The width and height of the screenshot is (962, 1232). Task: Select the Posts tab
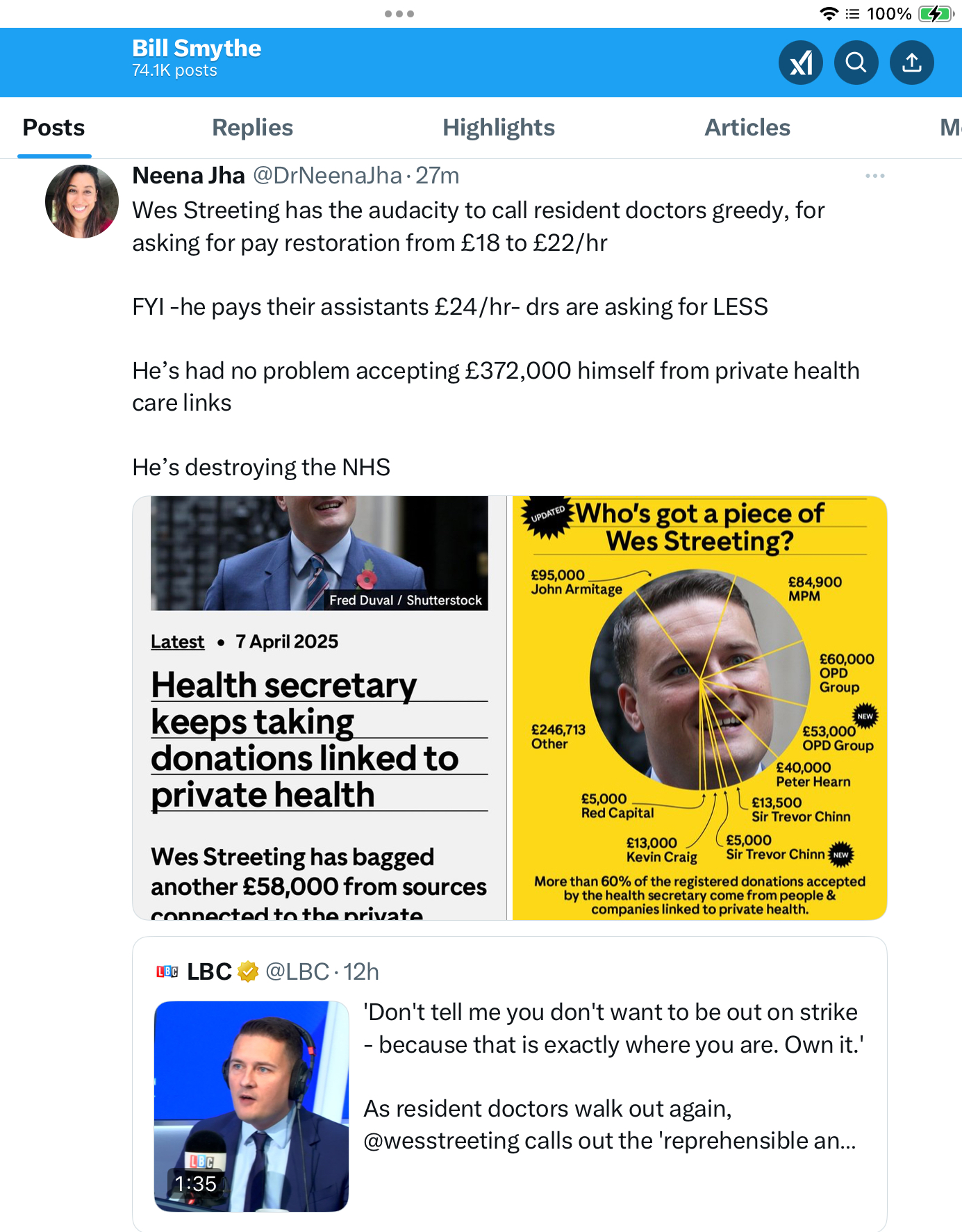point(53,128)
